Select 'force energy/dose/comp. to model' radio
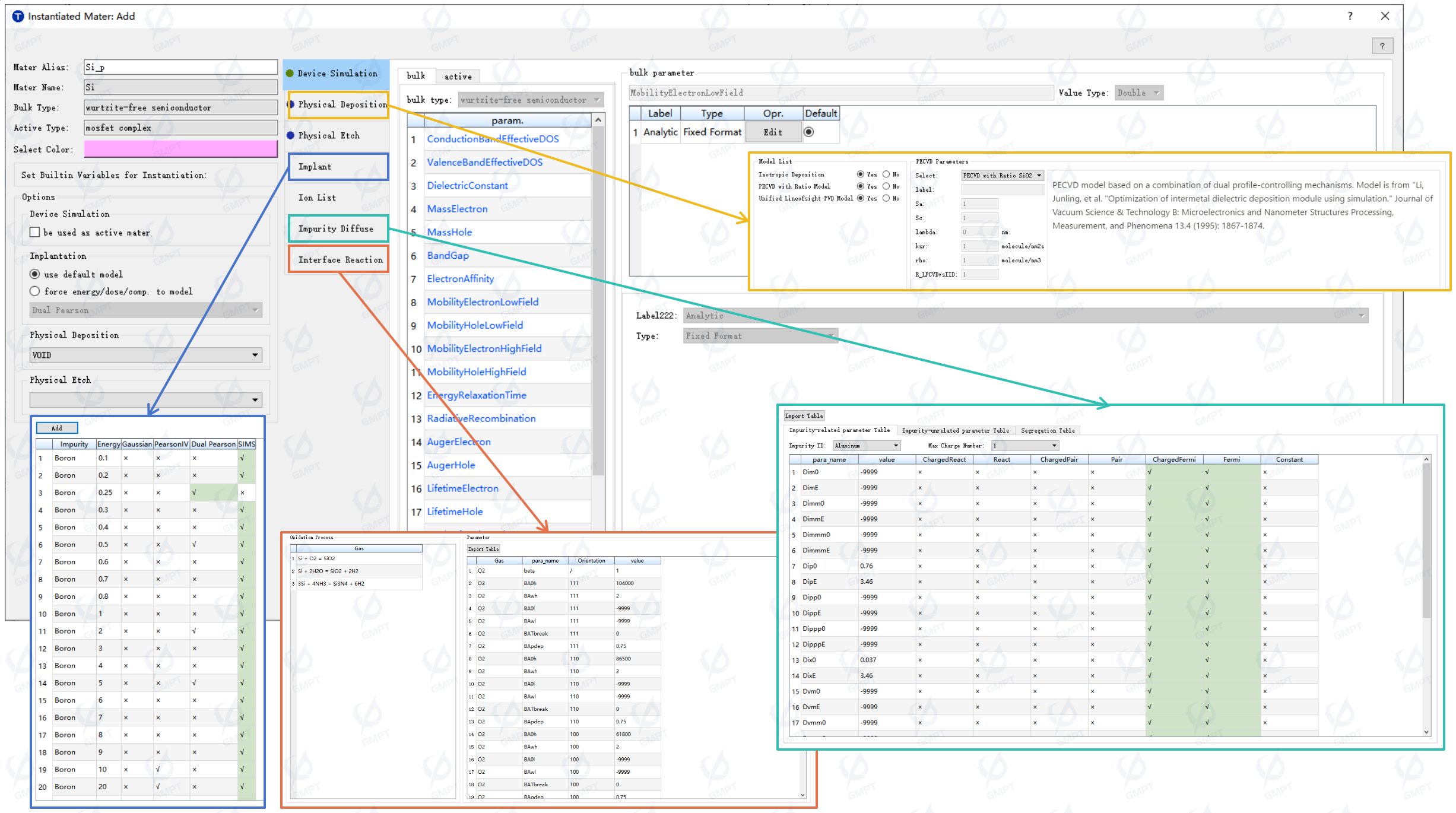This screenshot has width=1456, height=813. 35,291
